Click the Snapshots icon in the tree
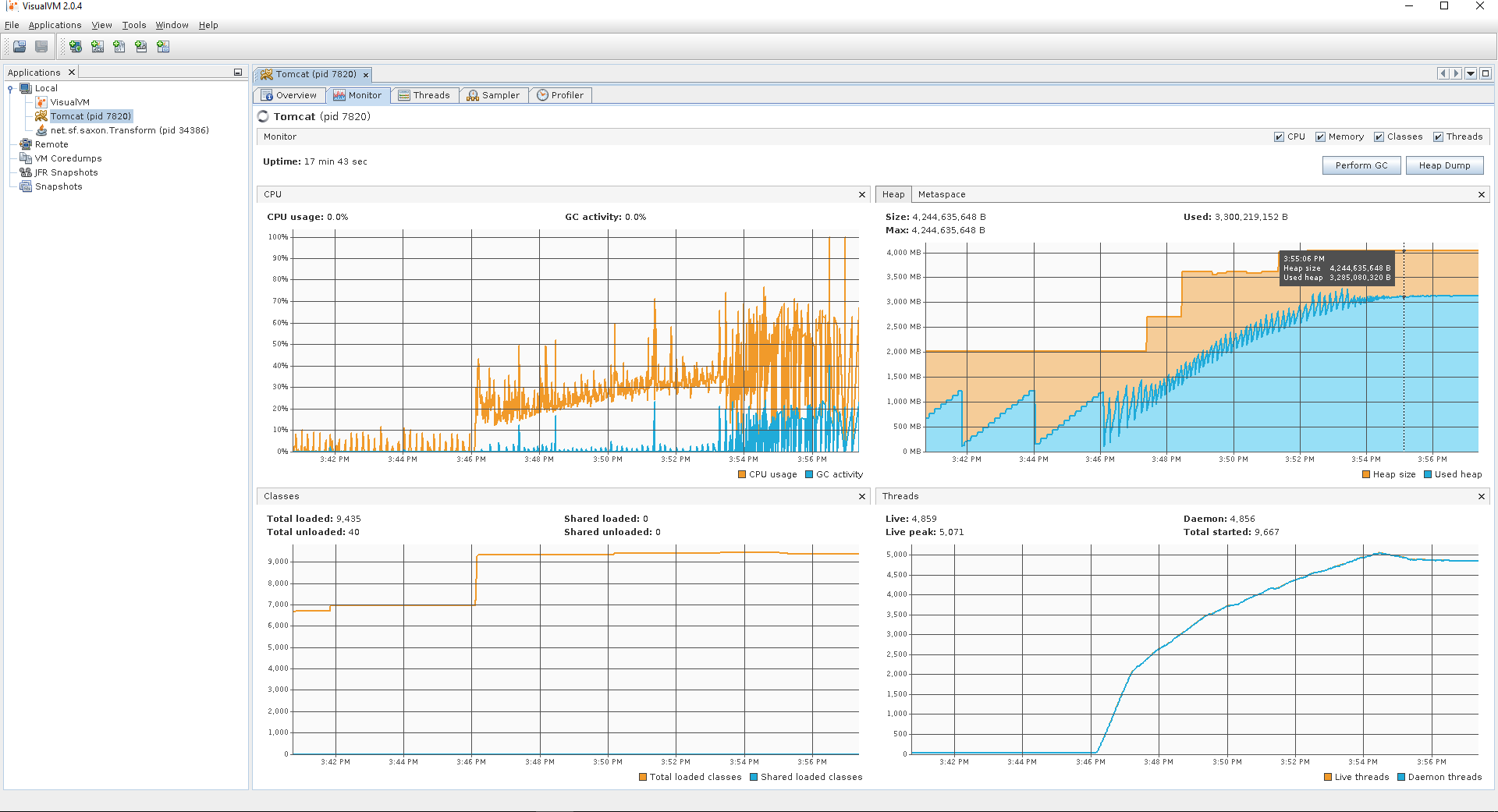The width and height of the screenshot is (1498, 812). pos(26,186)
